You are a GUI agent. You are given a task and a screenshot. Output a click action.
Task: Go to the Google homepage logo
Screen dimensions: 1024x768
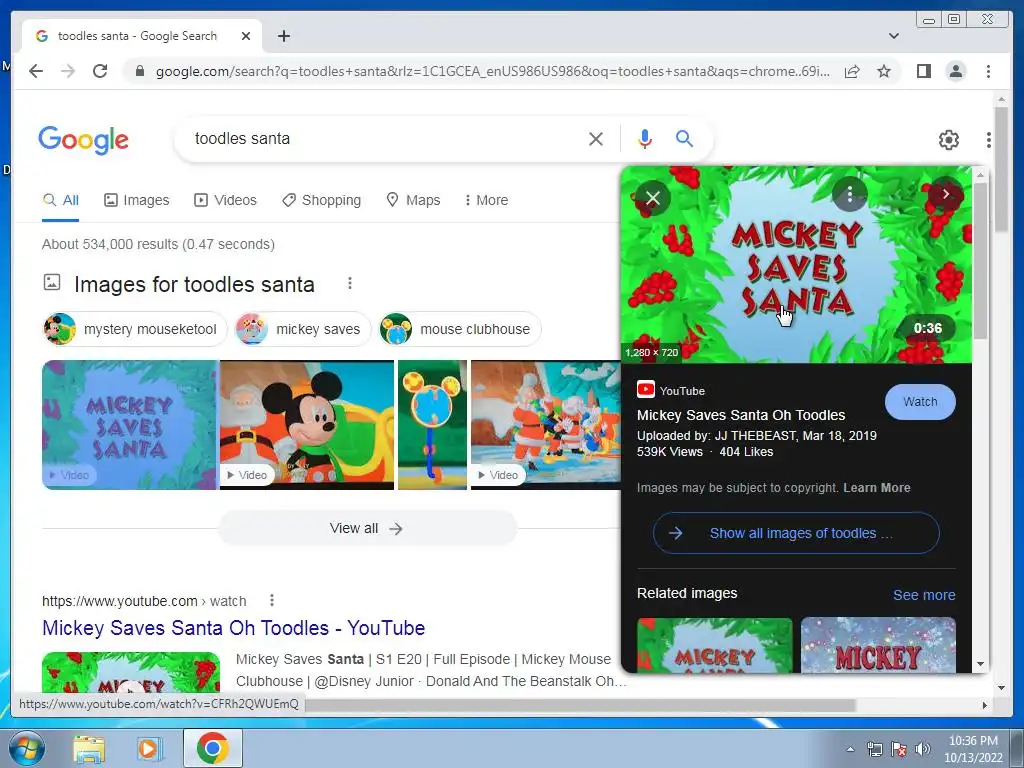84,140
